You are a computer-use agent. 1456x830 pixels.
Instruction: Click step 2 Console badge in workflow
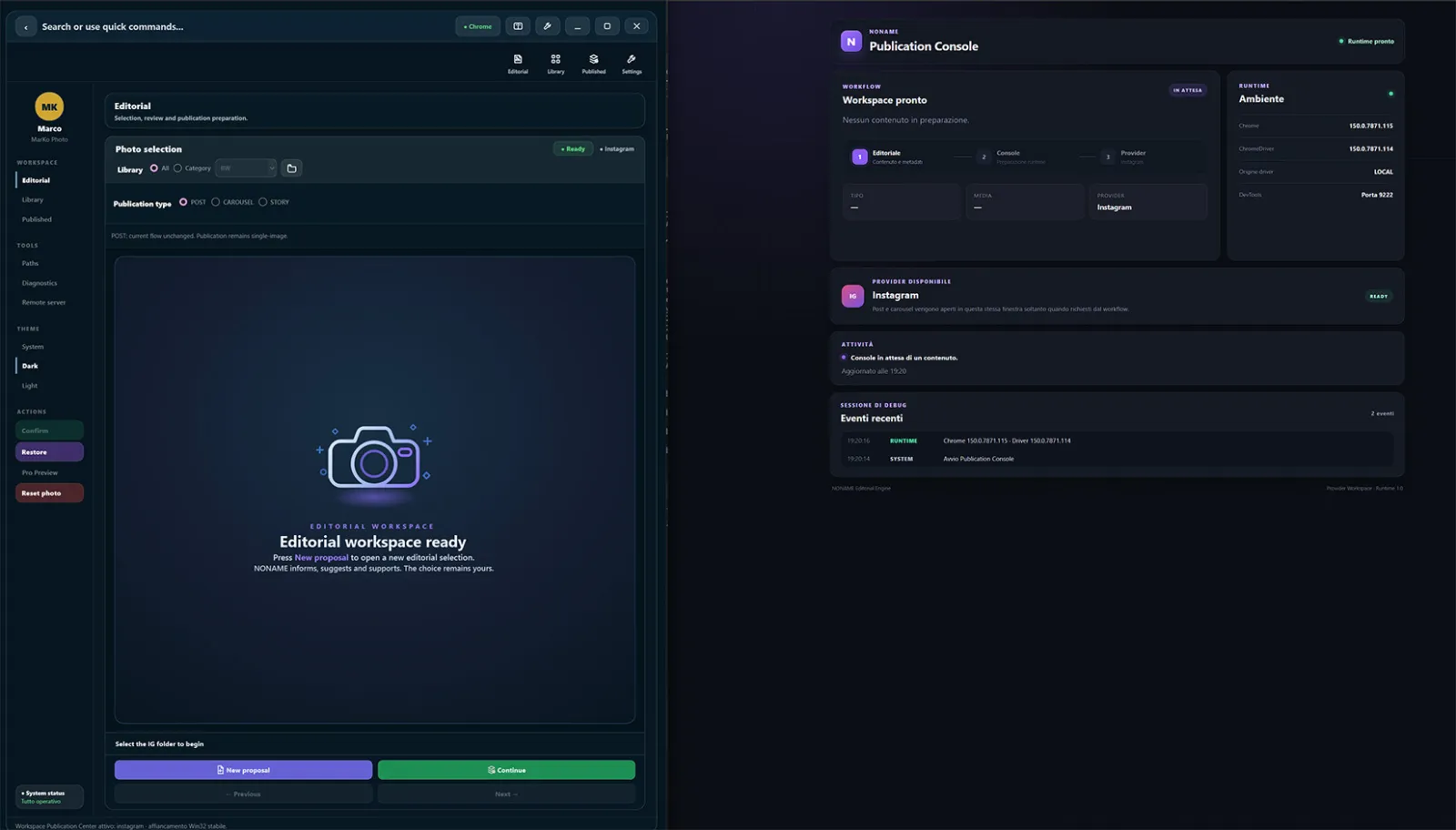pos(984,157)
